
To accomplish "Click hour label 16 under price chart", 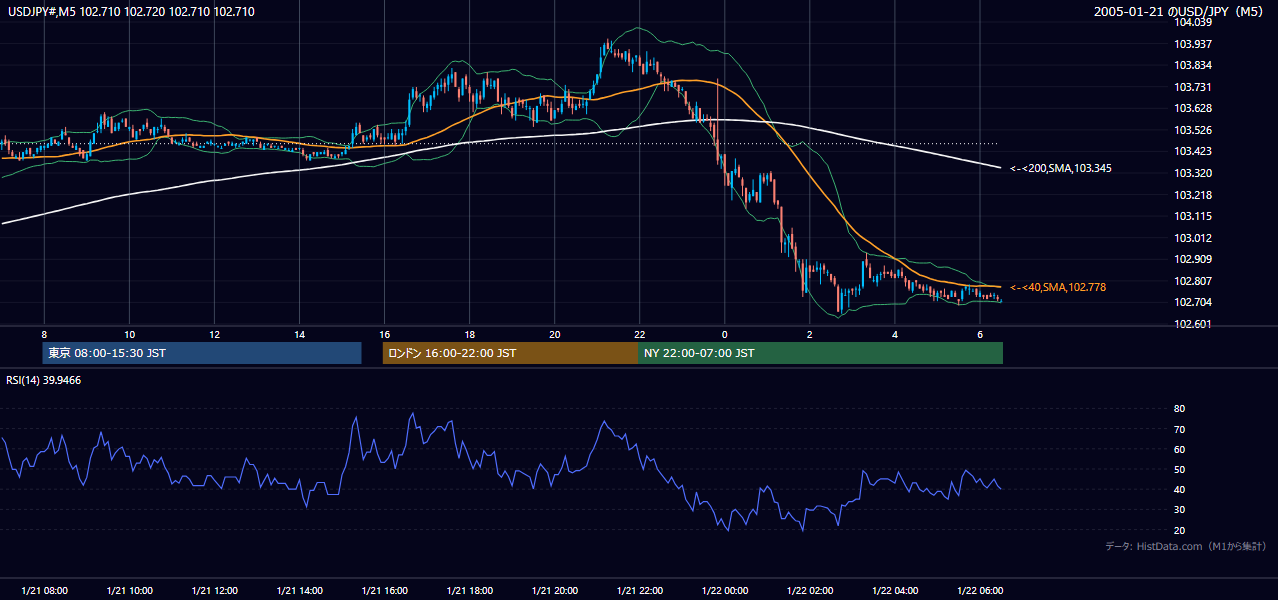I will pyautogui.click(x=384, y=334).
